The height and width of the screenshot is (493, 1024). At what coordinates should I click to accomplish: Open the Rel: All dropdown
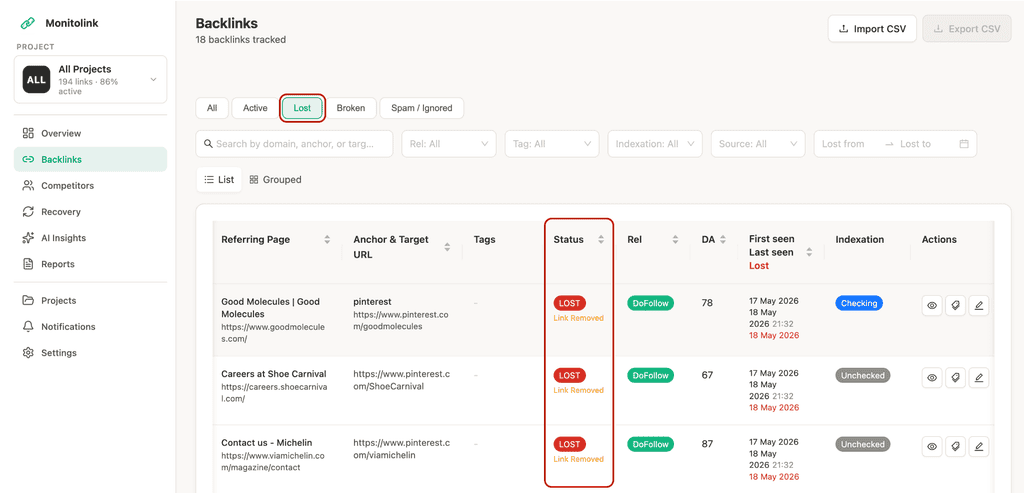pos(449,144)
